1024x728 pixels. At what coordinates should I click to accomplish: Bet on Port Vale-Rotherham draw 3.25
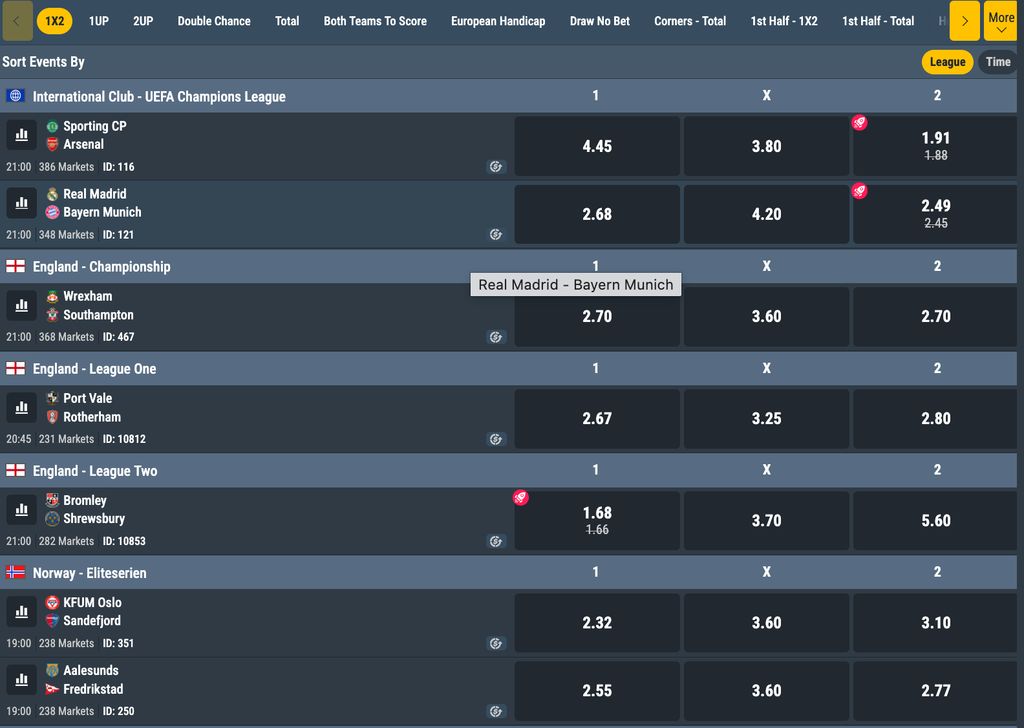[766, 419]
